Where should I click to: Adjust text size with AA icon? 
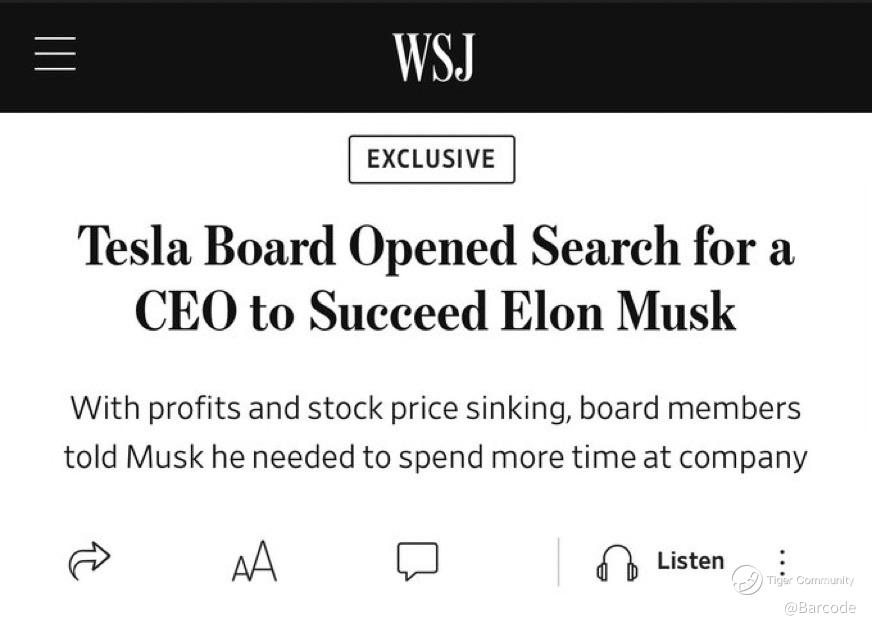[x=254, y=562]
